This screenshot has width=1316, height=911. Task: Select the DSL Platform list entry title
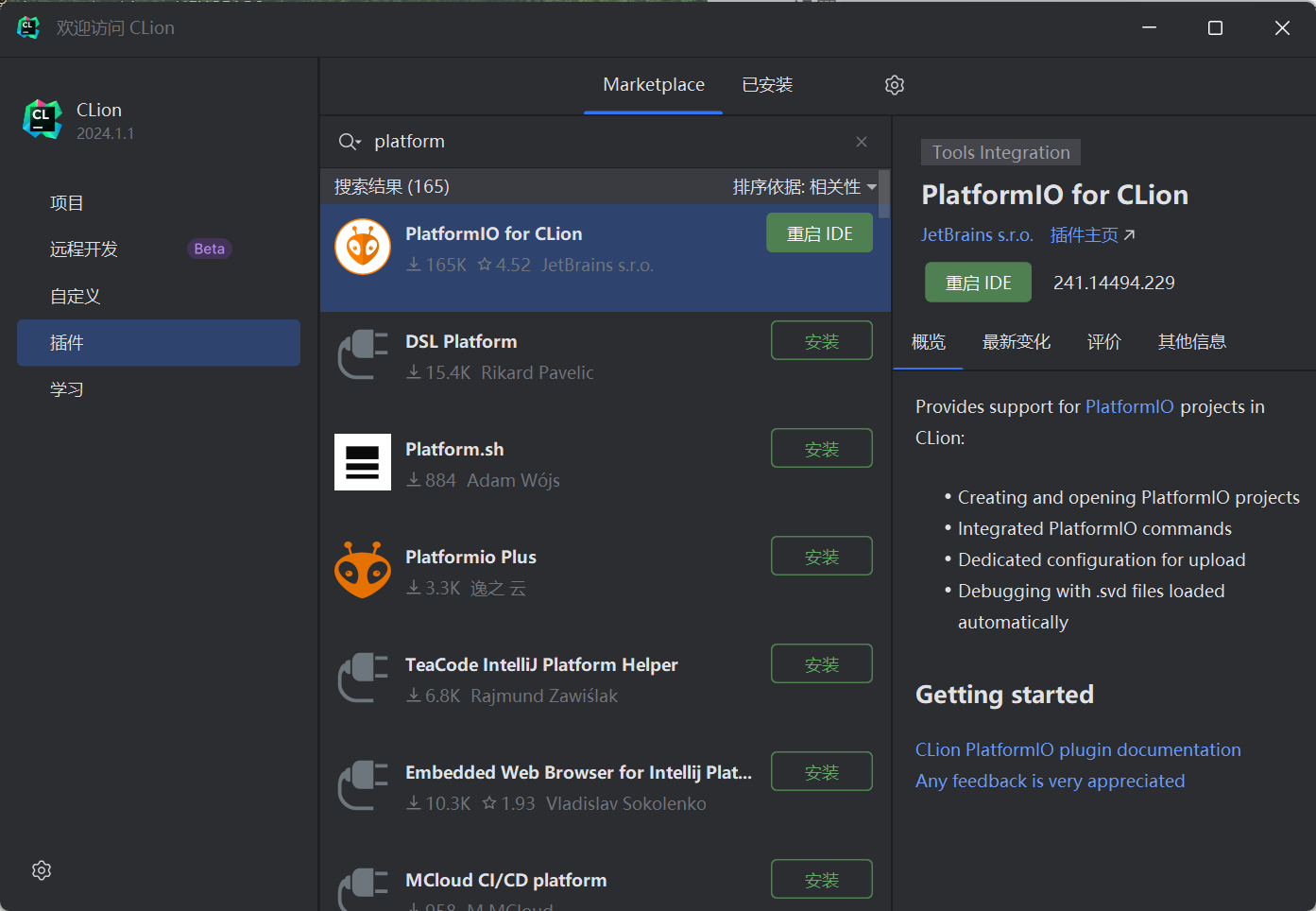461,342
